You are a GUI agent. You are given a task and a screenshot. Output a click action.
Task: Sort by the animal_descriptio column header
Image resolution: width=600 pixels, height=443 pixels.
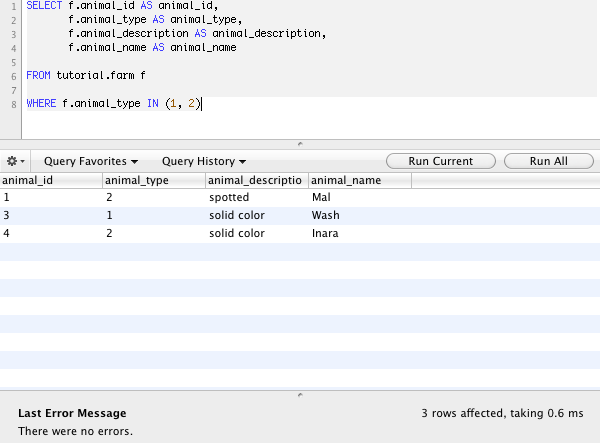coord(257,180)
